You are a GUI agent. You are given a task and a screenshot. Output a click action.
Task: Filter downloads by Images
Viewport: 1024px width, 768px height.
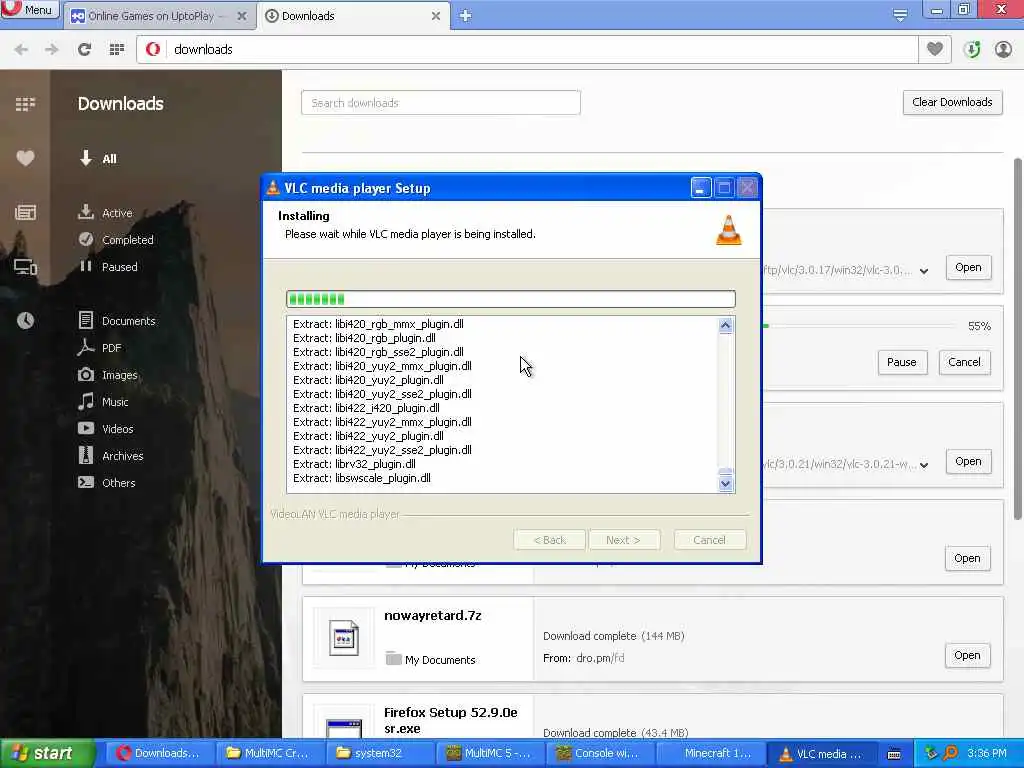[x=108, y=375]
